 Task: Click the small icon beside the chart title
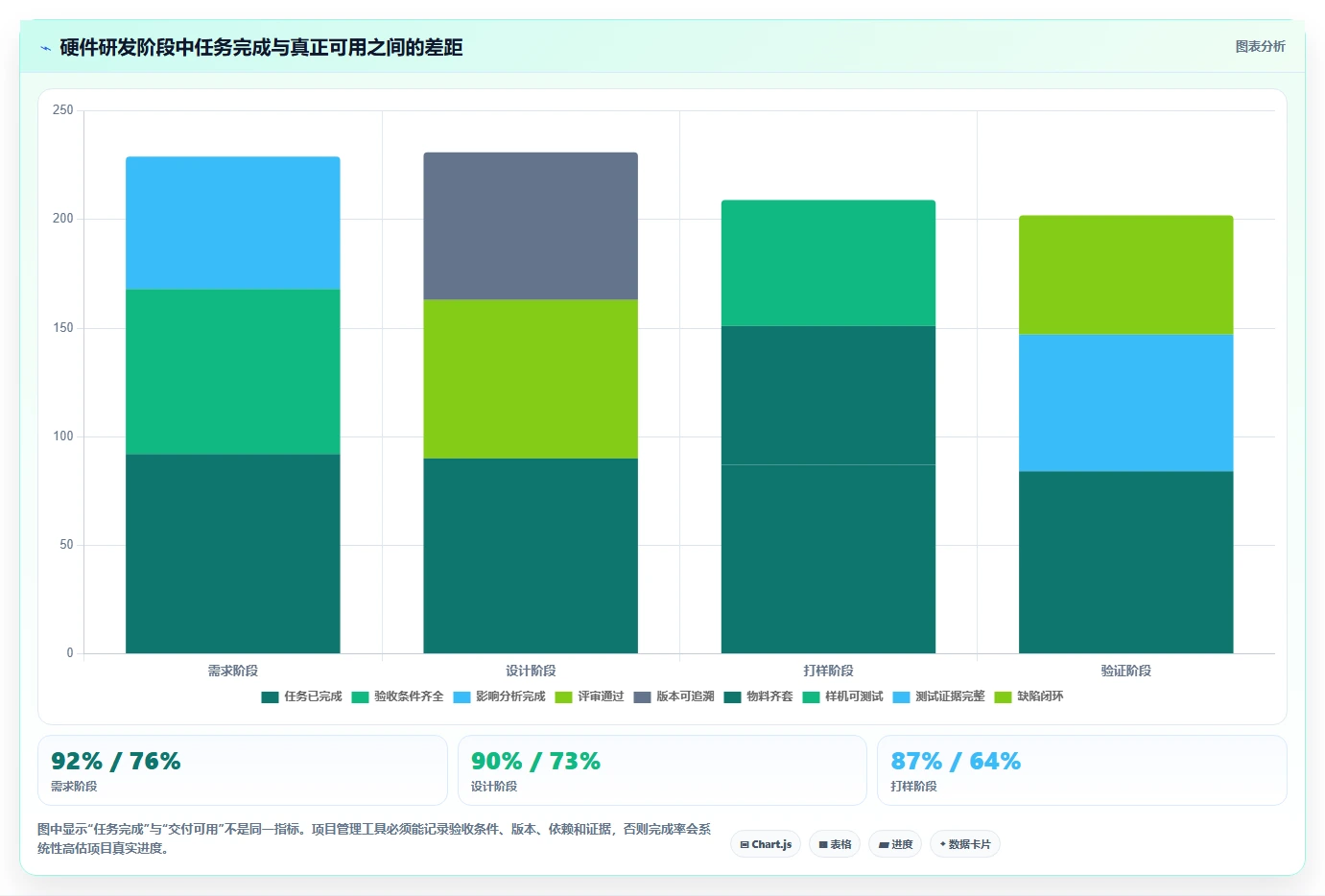tap(45, 48)
